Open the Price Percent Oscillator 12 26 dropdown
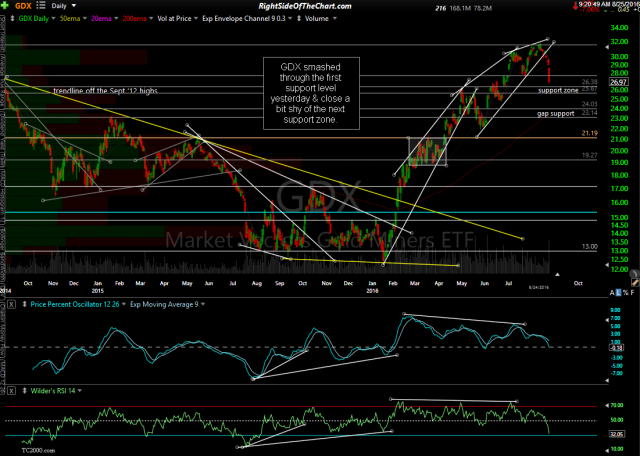The width and height of the screenshot is (640, 456). tap(78, 304)
